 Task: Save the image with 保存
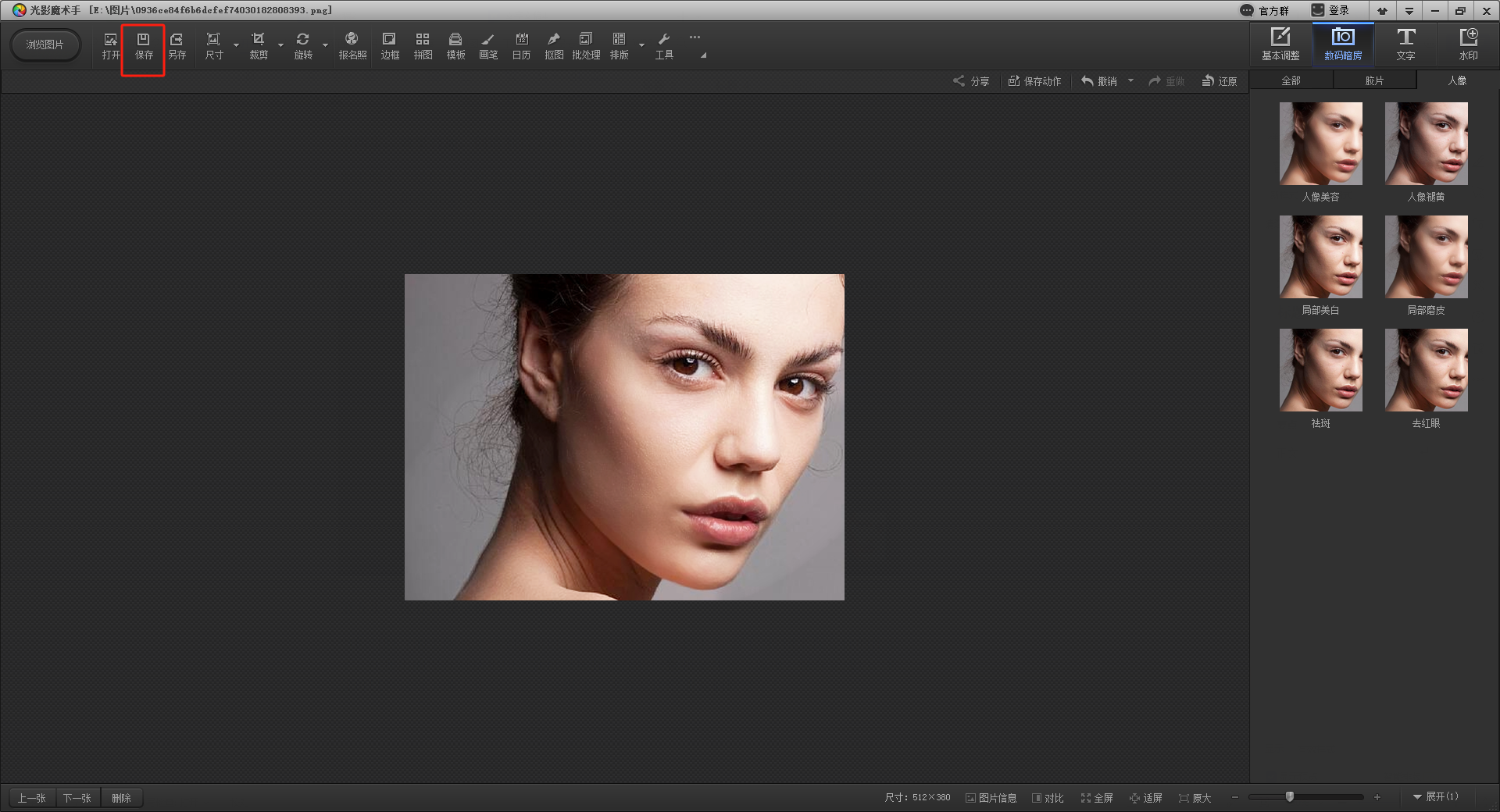144,46
